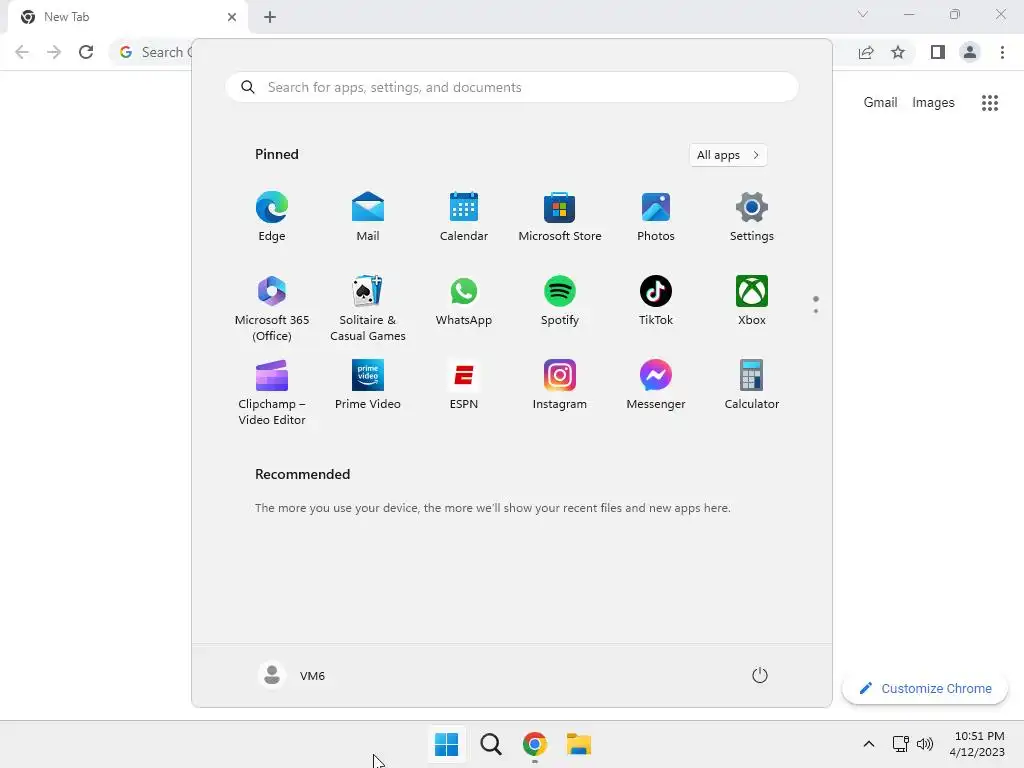Click the volume speaker tray icon
The height and width of the screenshot is (768, 1024).
pos(925,744)
